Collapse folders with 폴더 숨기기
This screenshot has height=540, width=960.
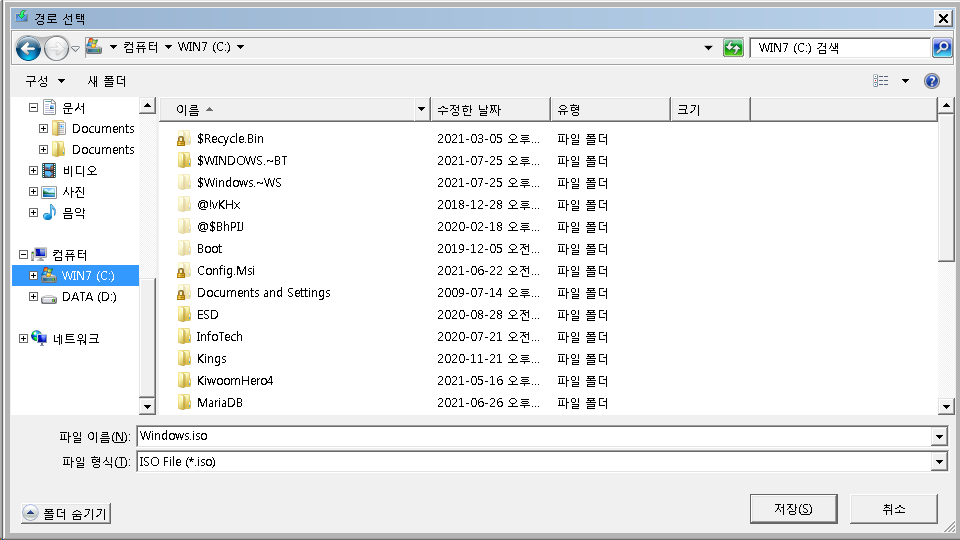click(x=66, y=513)
